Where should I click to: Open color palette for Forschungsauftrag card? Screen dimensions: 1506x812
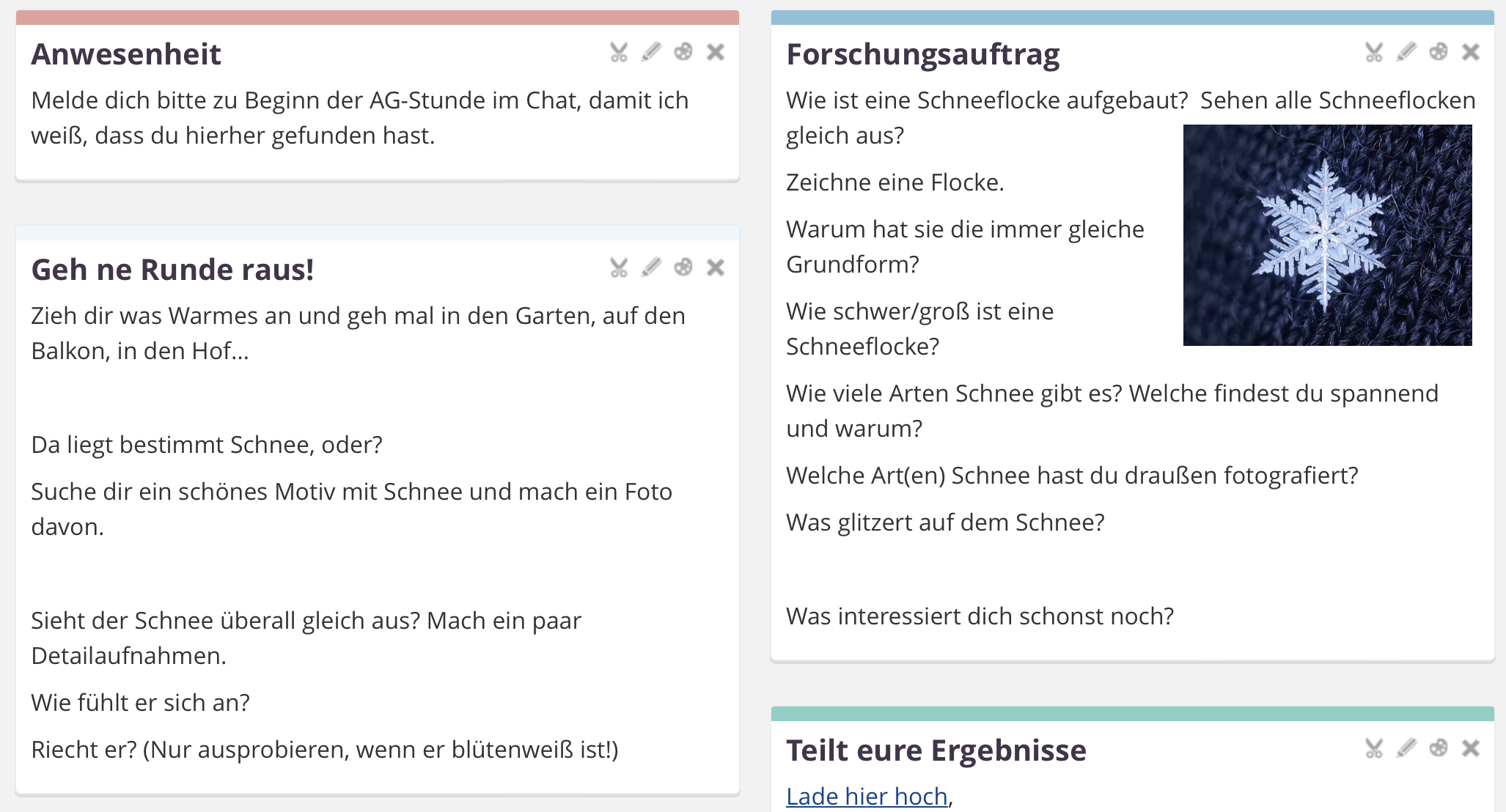(x=1439, y=52)
